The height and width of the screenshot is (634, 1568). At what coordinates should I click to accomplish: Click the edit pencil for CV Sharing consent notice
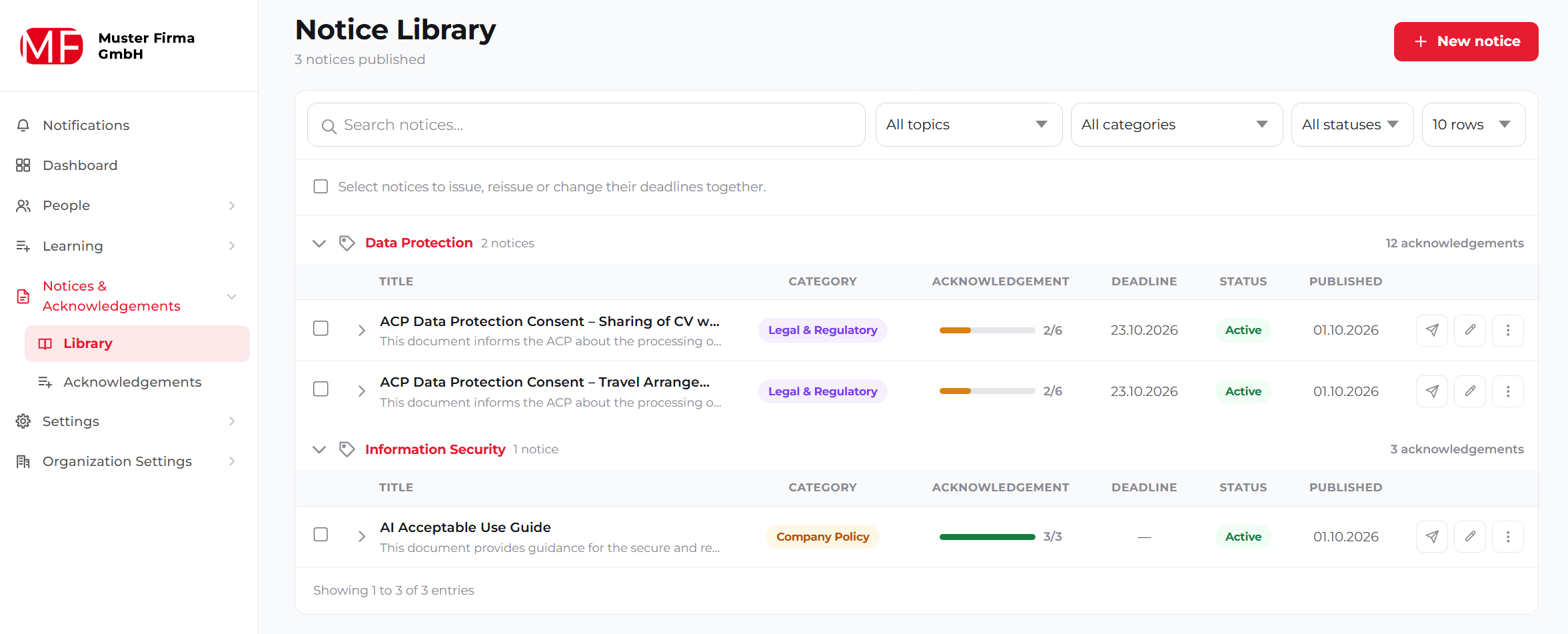pos(1469,330)
